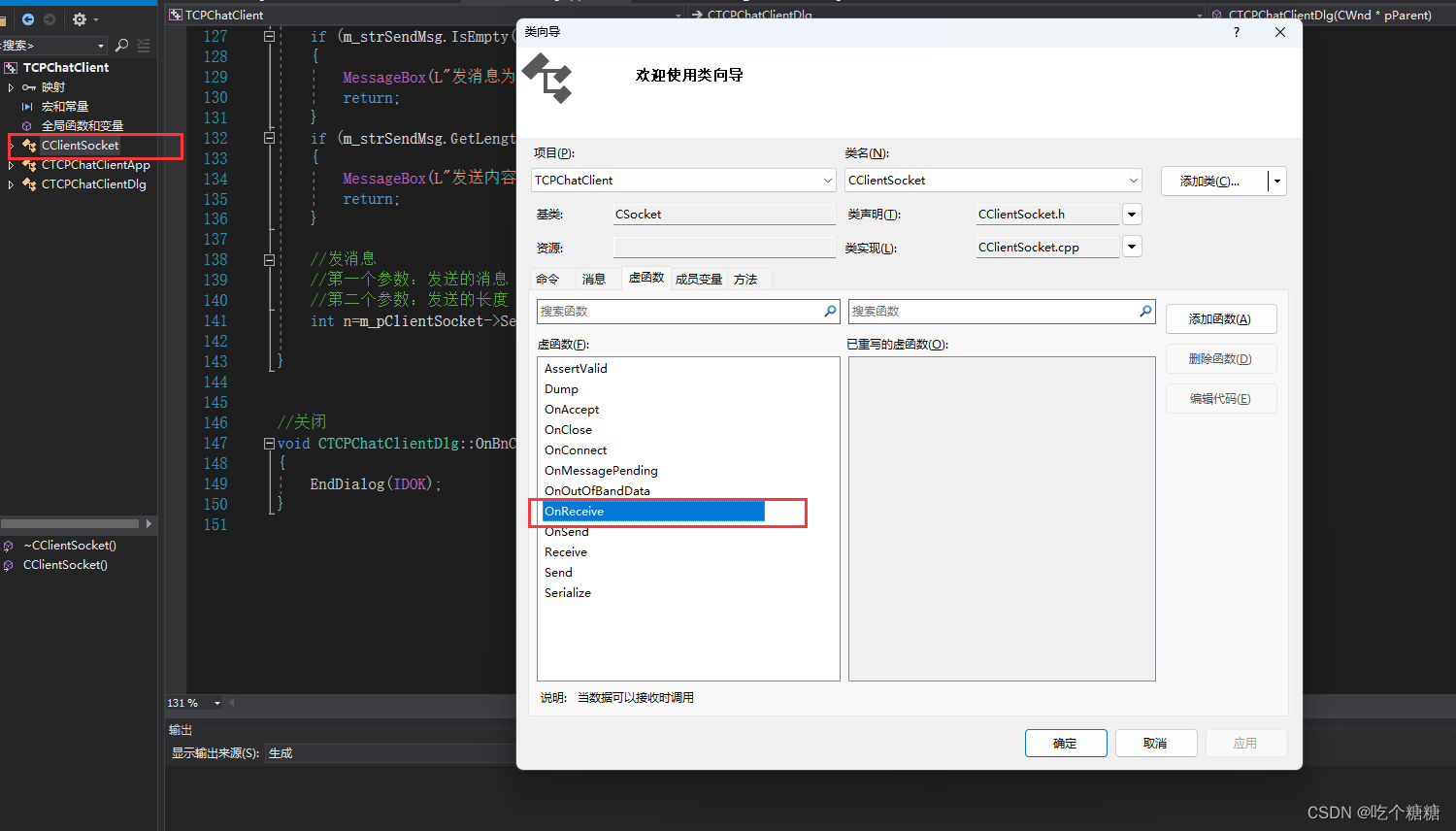Collapse code block at line 138
This screenshot has width=1456, height=831.
click(269, 260)
